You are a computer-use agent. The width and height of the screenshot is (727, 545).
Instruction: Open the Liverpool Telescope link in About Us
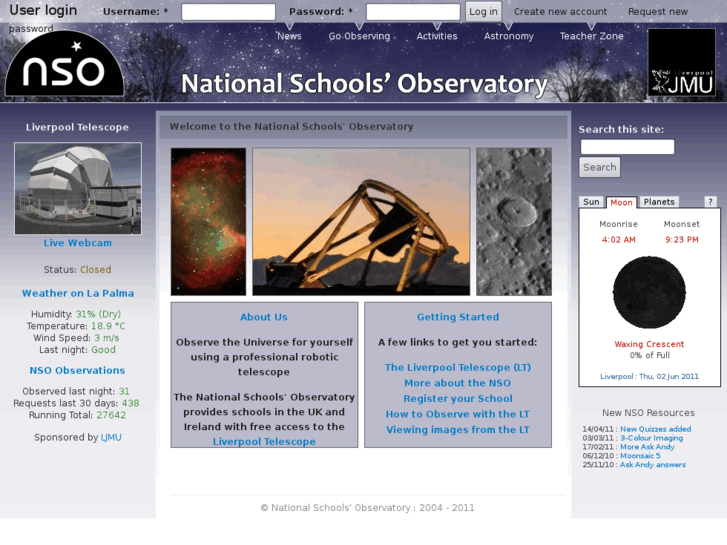pos(264,442)
